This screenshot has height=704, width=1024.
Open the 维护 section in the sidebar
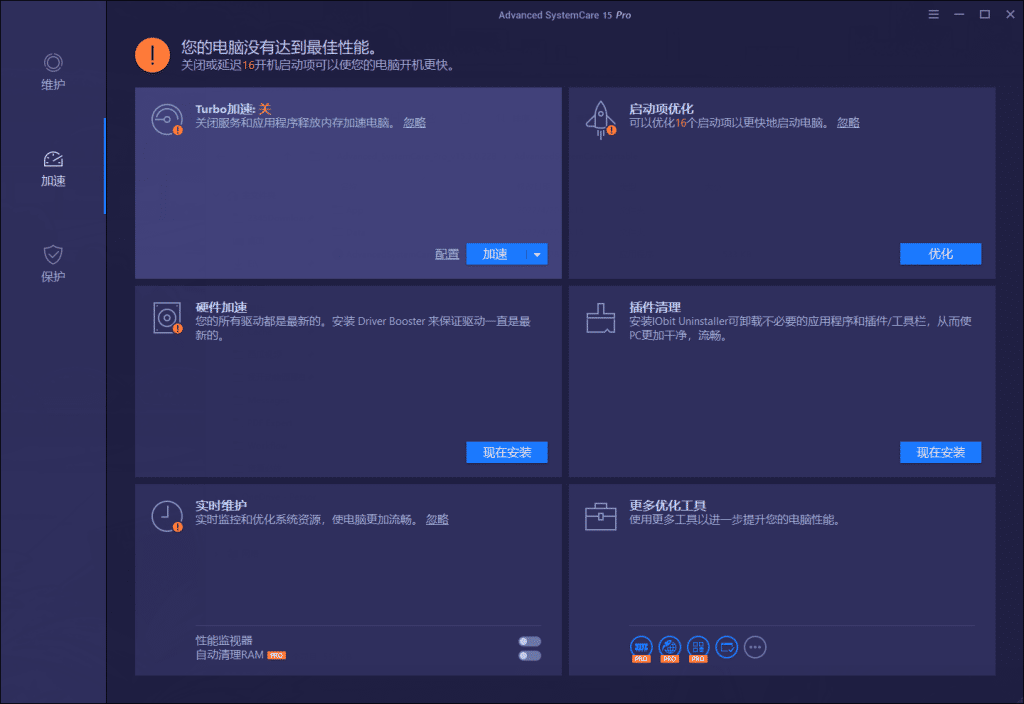pyautogui.click(x=53, y=71)
